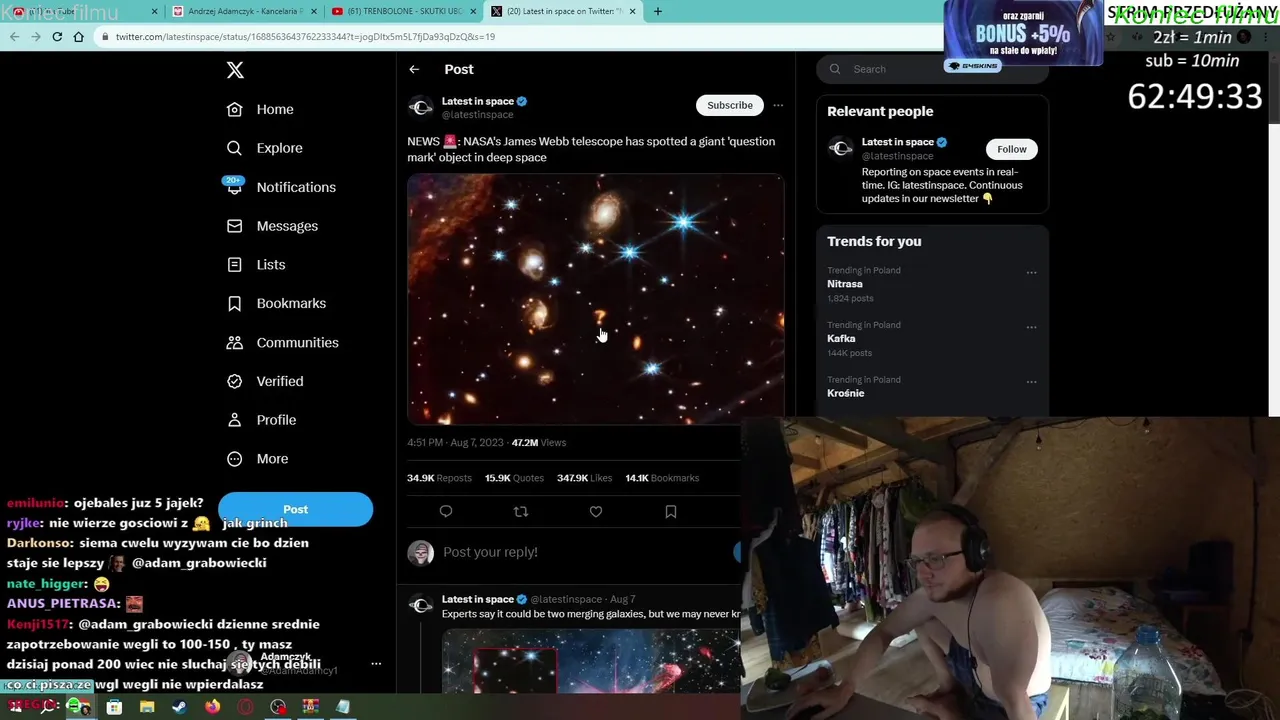Viewport: 1280px width, 720px height.
Task: Click the browser forward button
Action: tap(36, 37)
